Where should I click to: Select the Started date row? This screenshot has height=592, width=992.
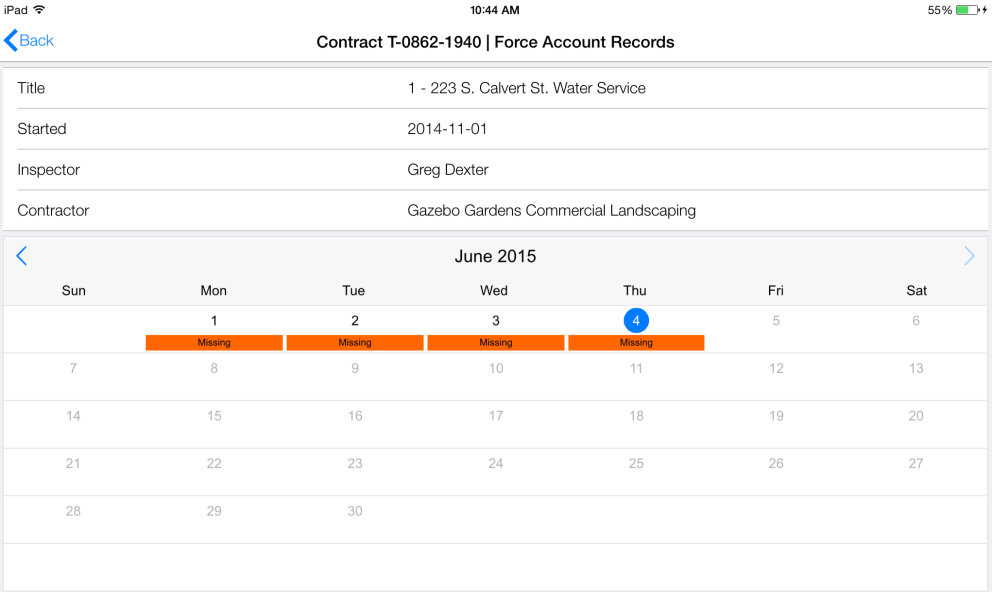496,129
